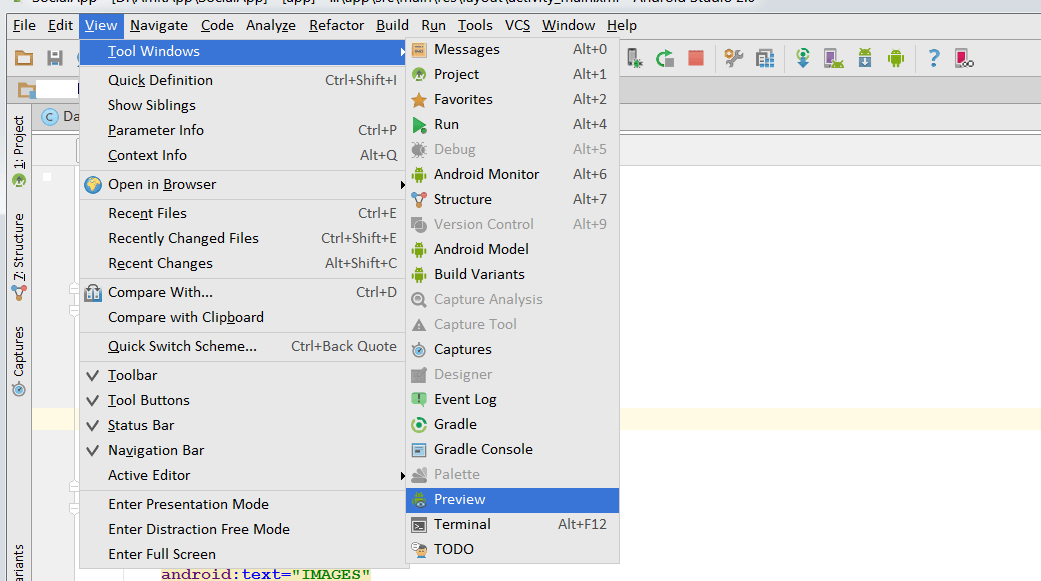1041x581 pixels.
Task: Choose Enter Presentation Mode
Action: point(243,505)
